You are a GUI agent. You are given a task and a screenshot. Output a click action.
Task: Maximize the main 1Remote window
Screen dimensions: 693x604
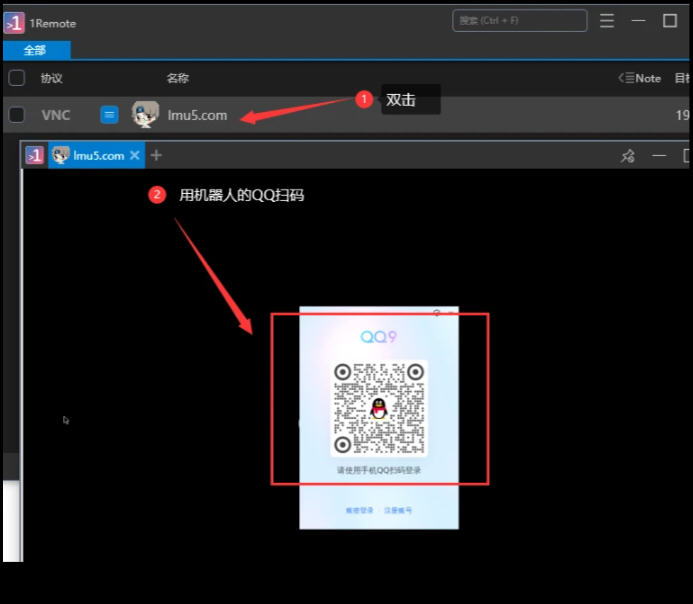(x=670, y=20)
